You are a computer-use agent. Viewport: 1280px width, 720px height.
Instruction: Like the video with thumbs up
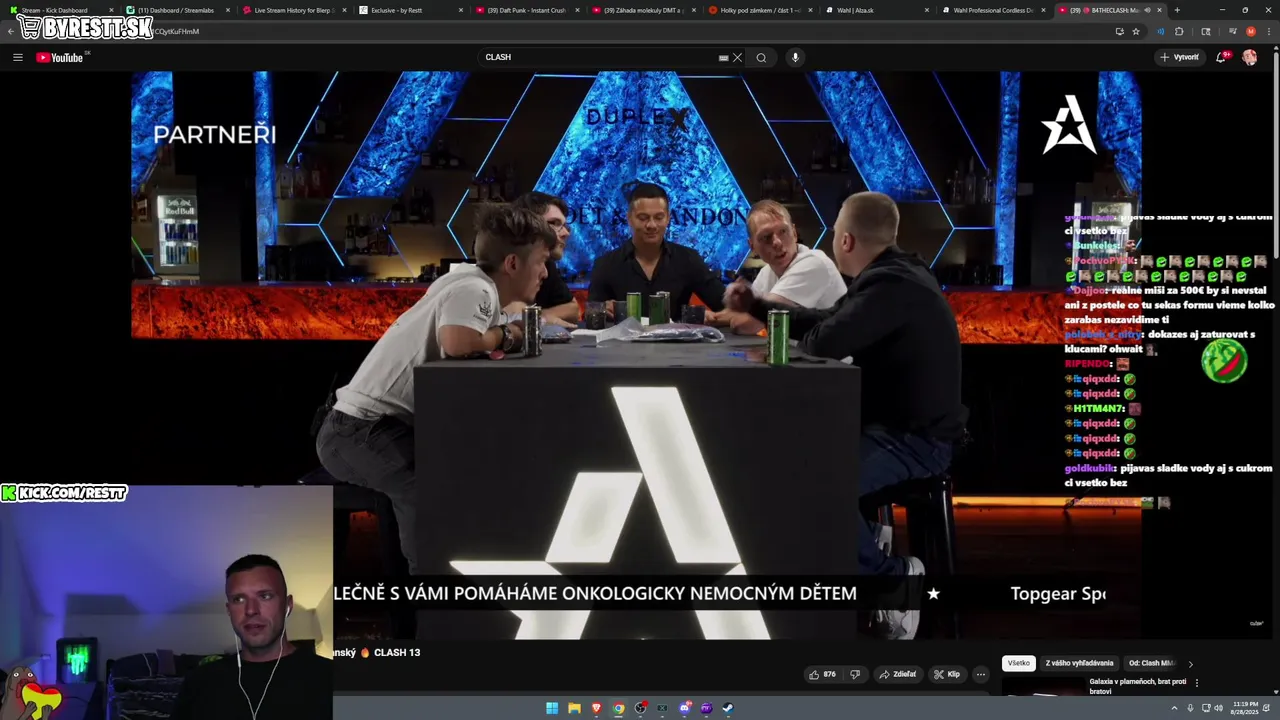click(x=822, y=674)
